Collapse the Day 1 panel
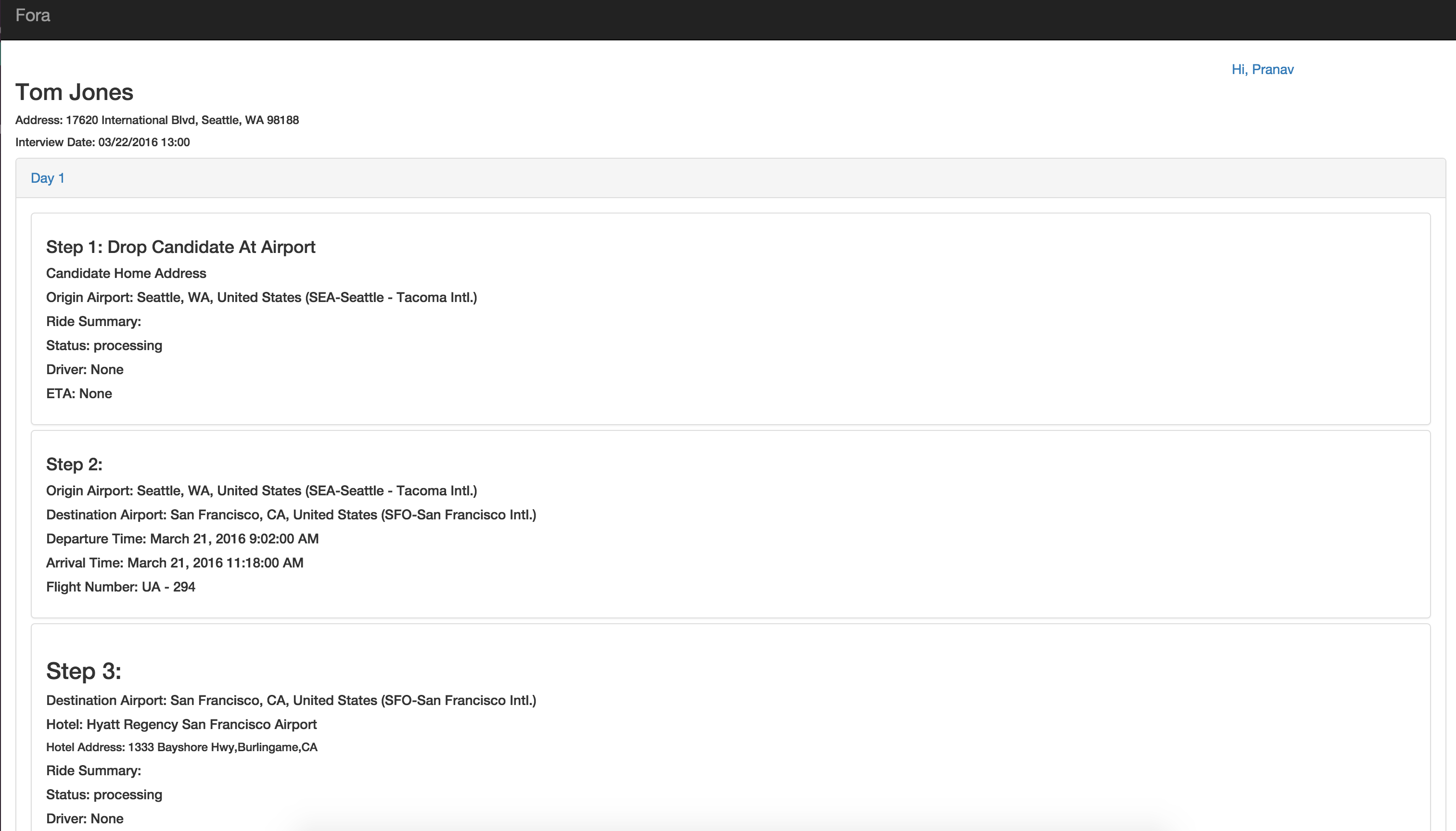This screenshot has height=831, width=1456. 47,178
